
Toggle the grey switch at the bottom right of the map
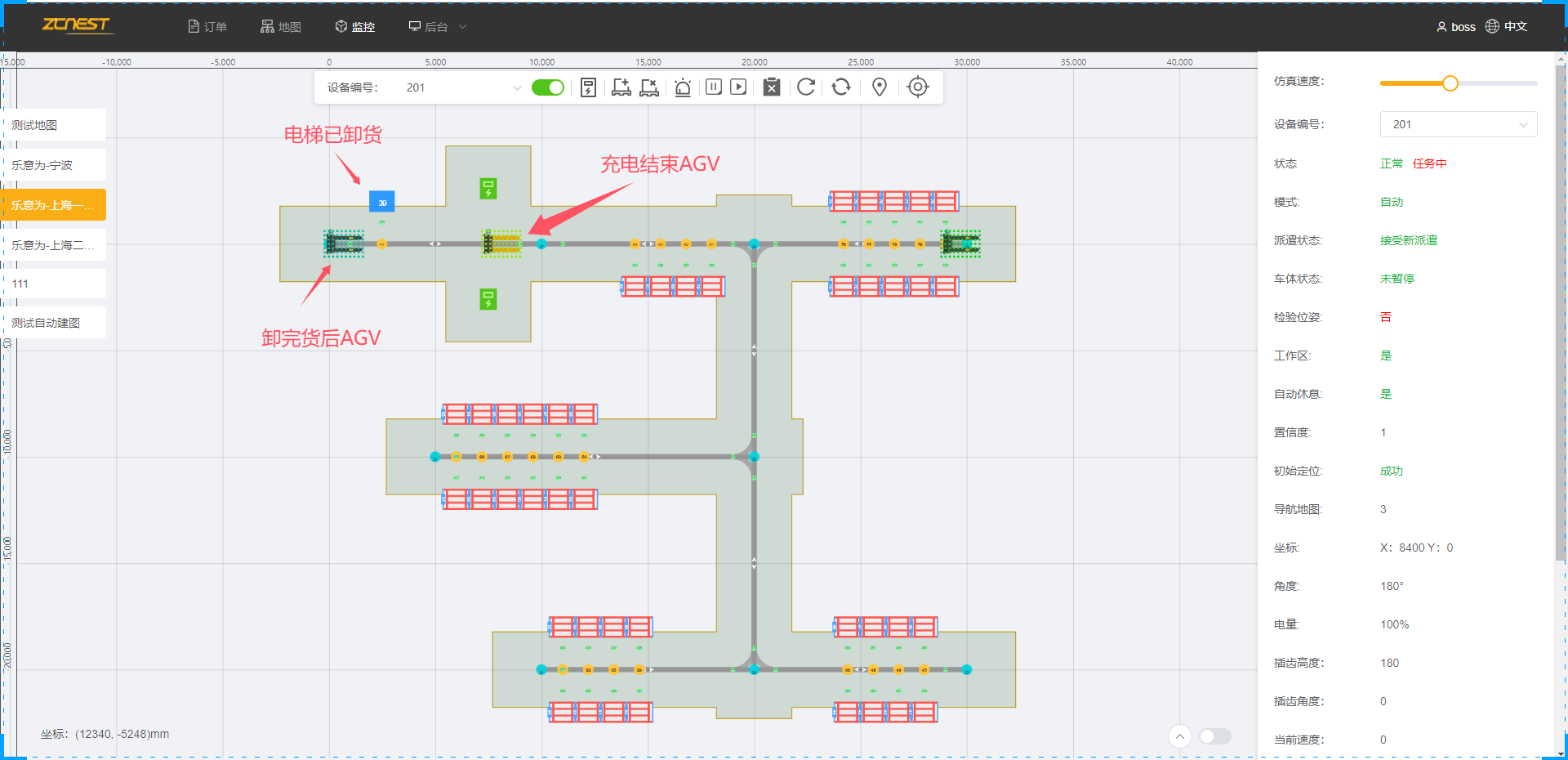click(1215, 736)
